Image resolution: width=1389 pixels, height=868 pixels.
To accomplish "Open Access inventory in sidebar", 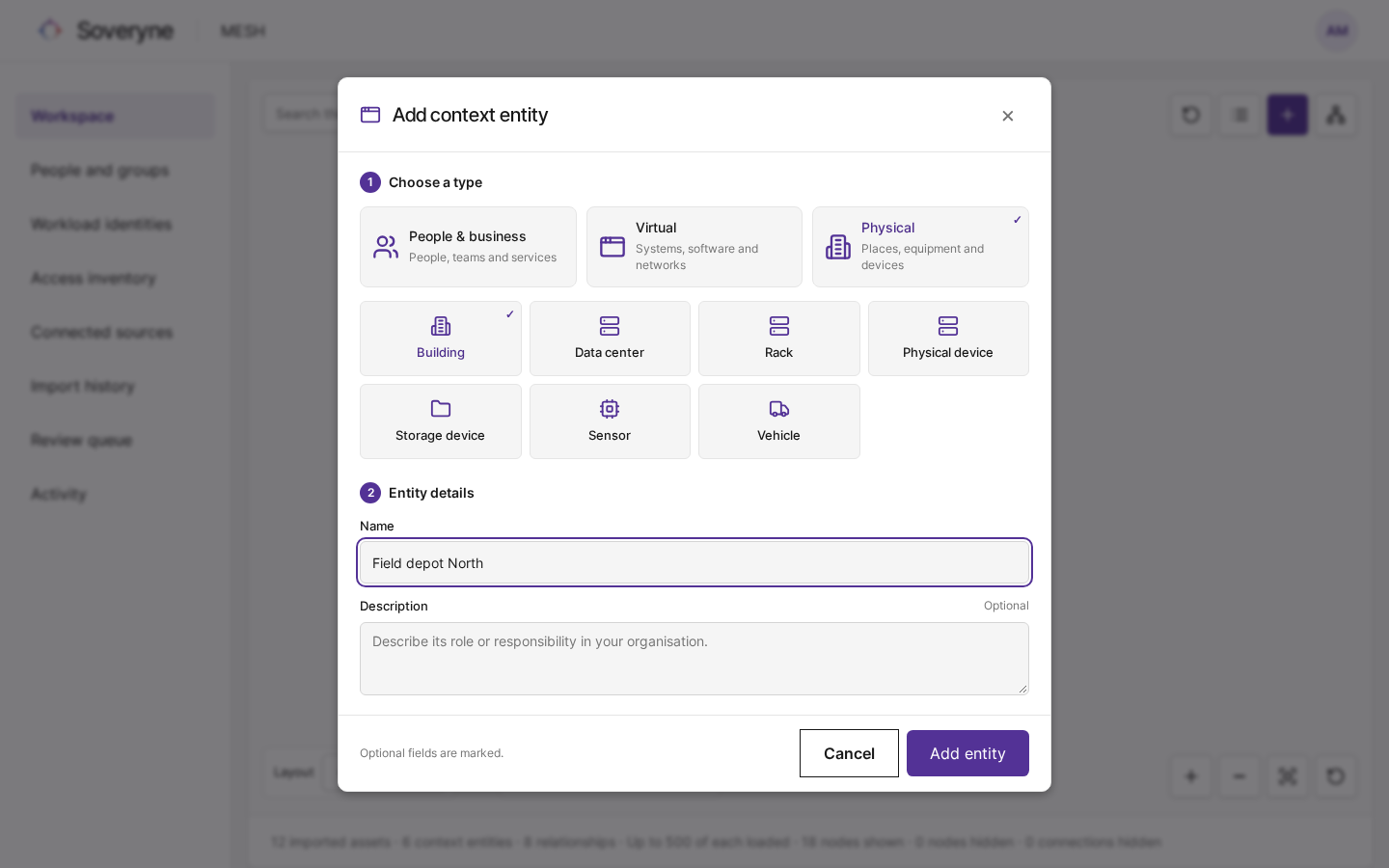I will 116,278.
